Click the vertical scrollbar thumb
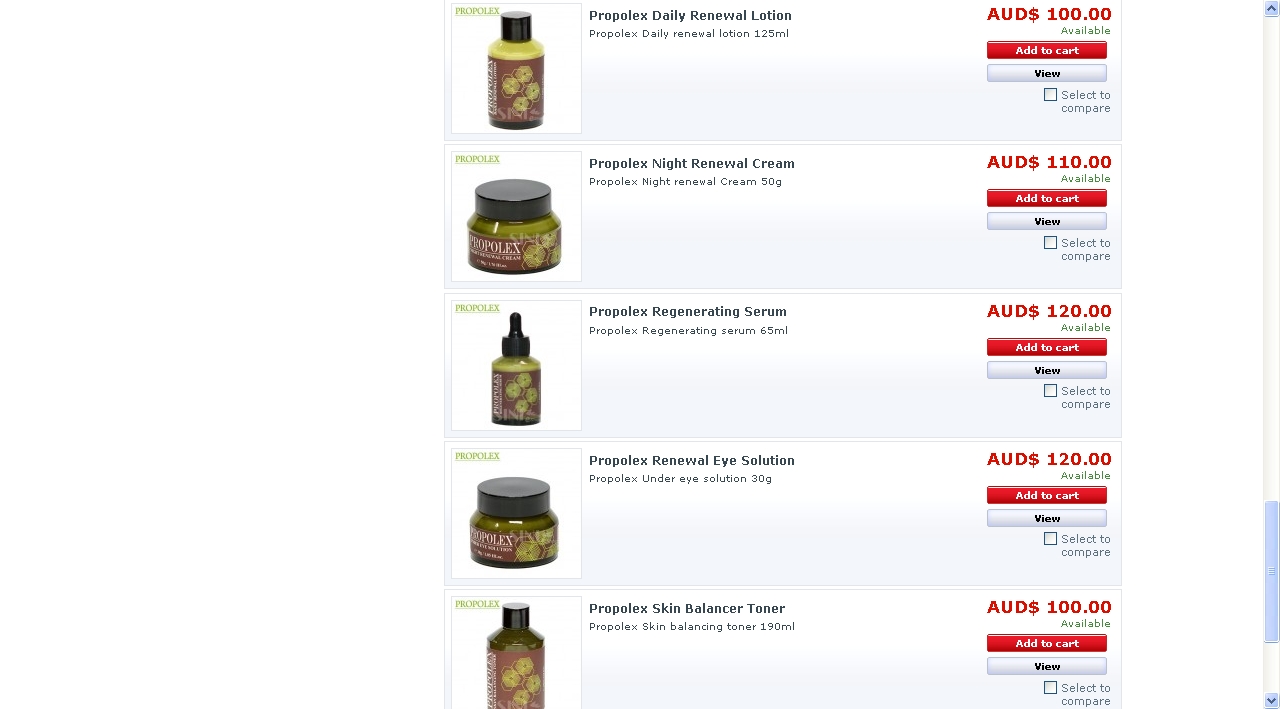This screenshot has height=709, width=1280. (x=1272, y=571)
